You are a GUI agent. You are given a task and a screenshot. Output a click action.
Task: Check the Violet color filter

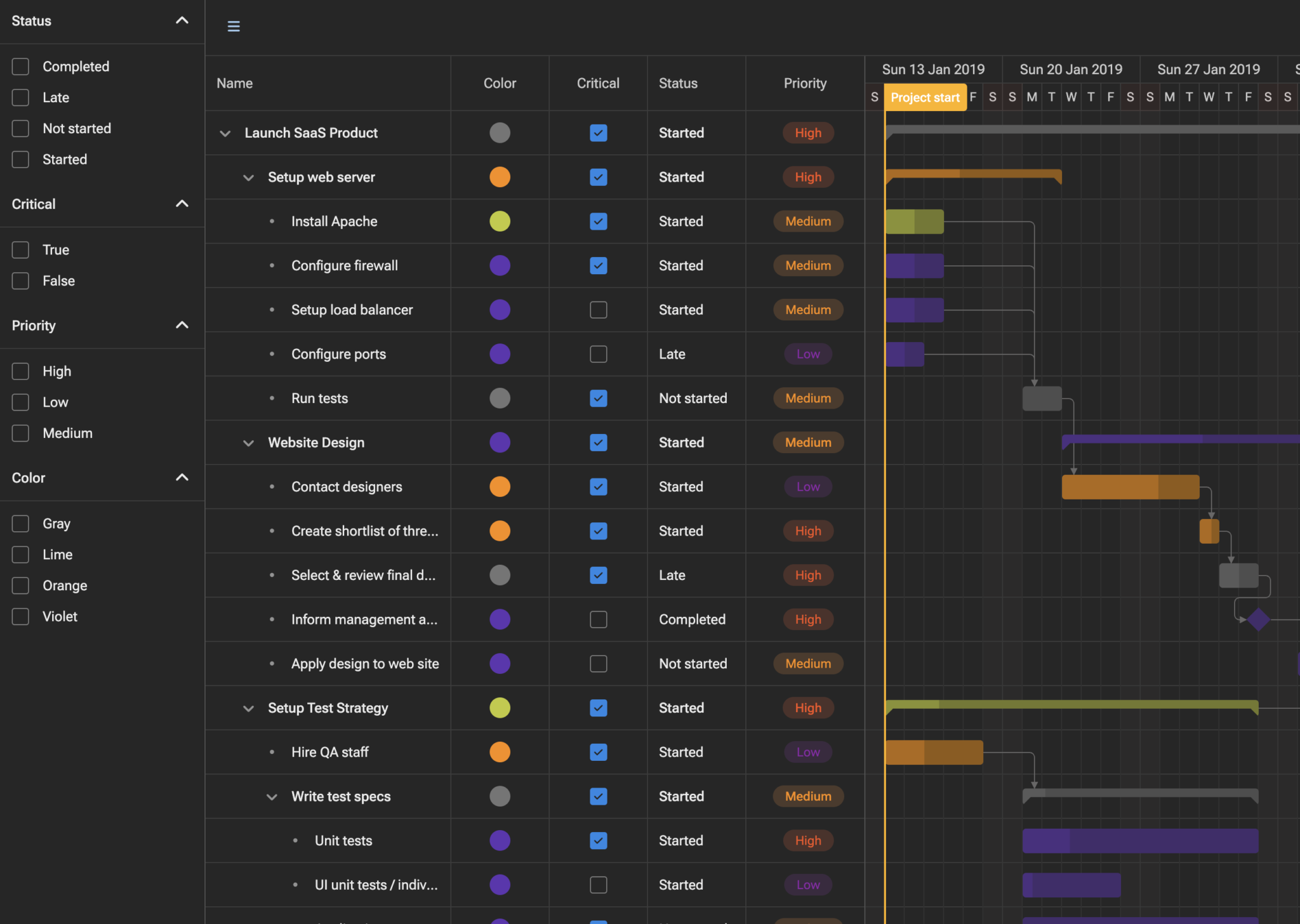[x=20, y=617]
